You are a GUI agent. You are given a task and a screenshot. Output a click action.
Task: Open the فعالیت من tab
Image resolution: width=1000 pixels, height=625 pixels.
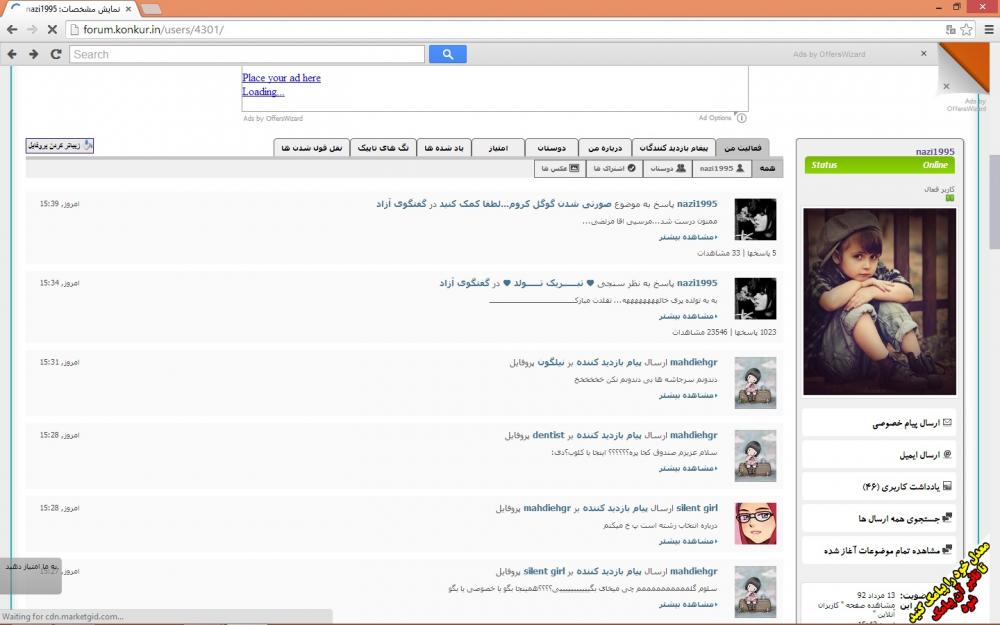742,148
